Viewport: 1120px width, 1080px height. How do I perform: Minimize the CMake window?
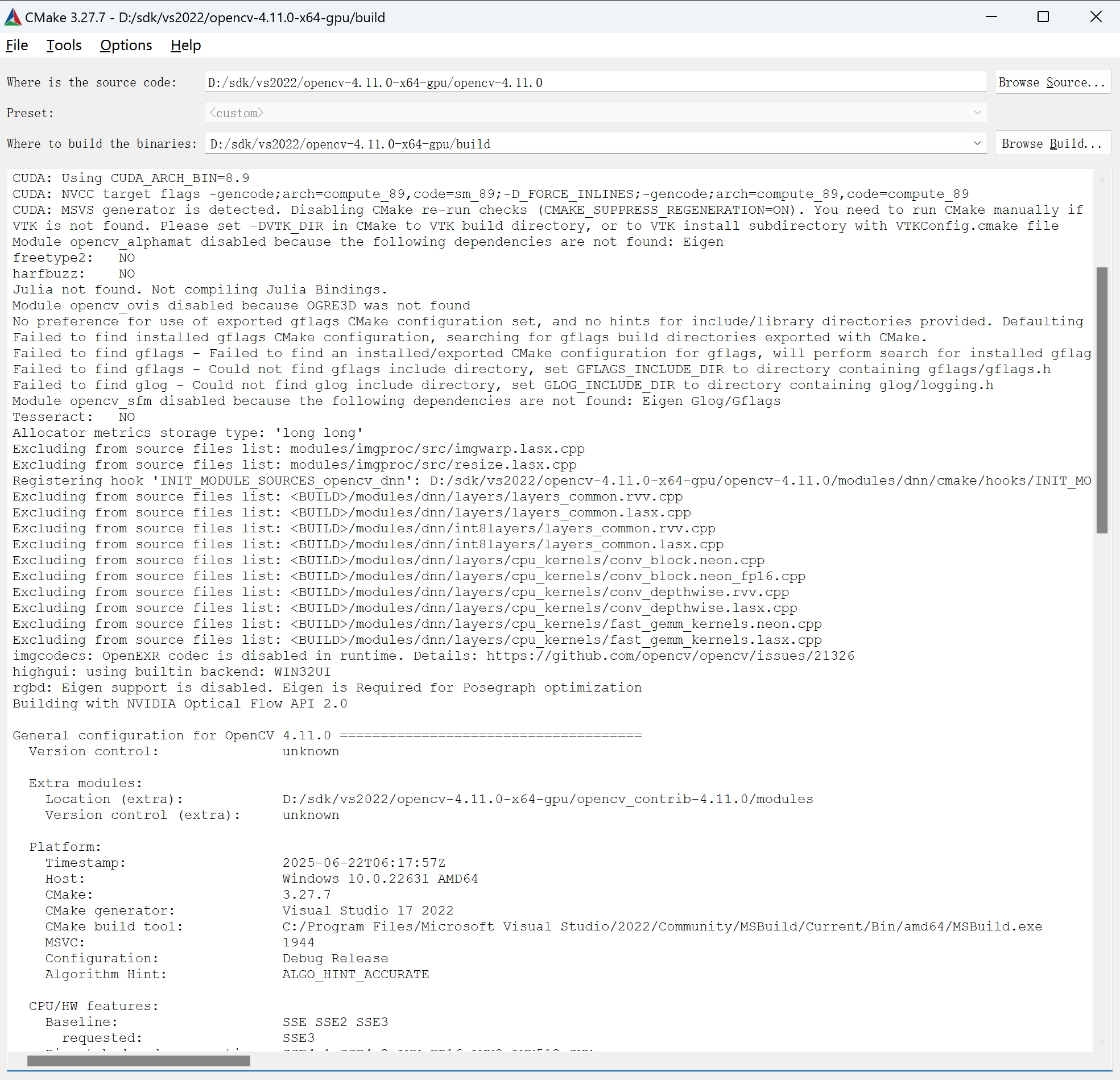click(991, 16)
